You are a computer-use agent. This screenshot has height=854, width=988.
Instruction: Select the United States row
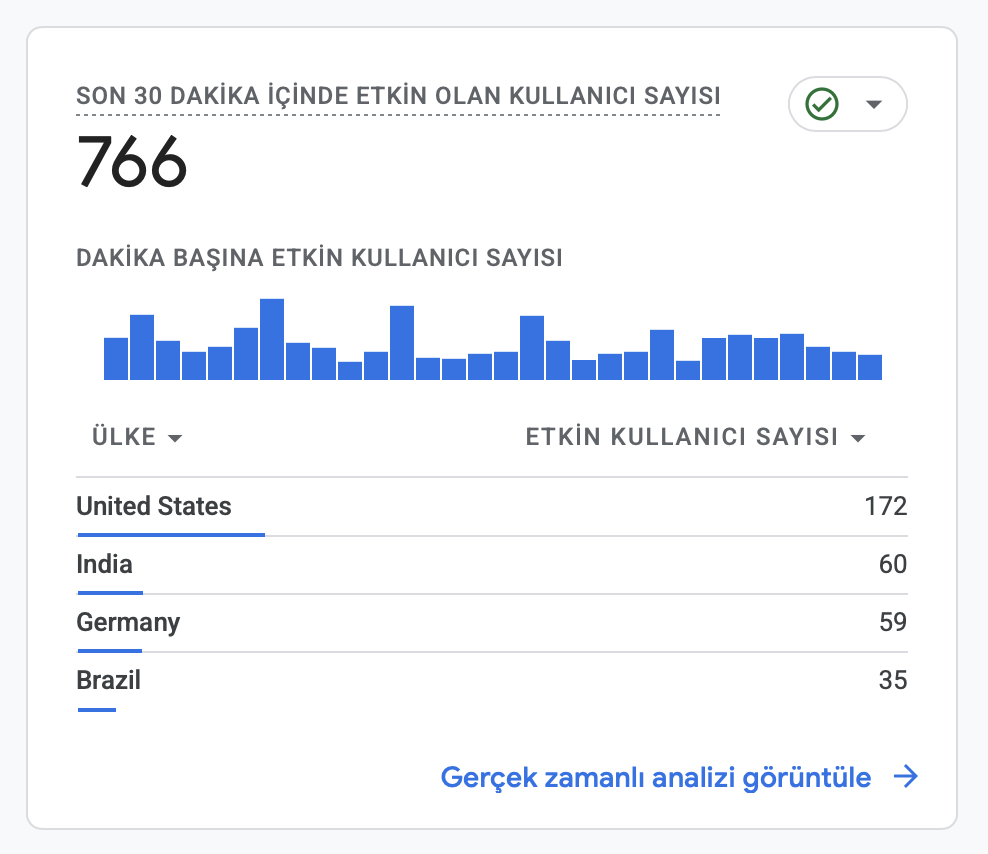pyautogui.click(x=491, y=507)
